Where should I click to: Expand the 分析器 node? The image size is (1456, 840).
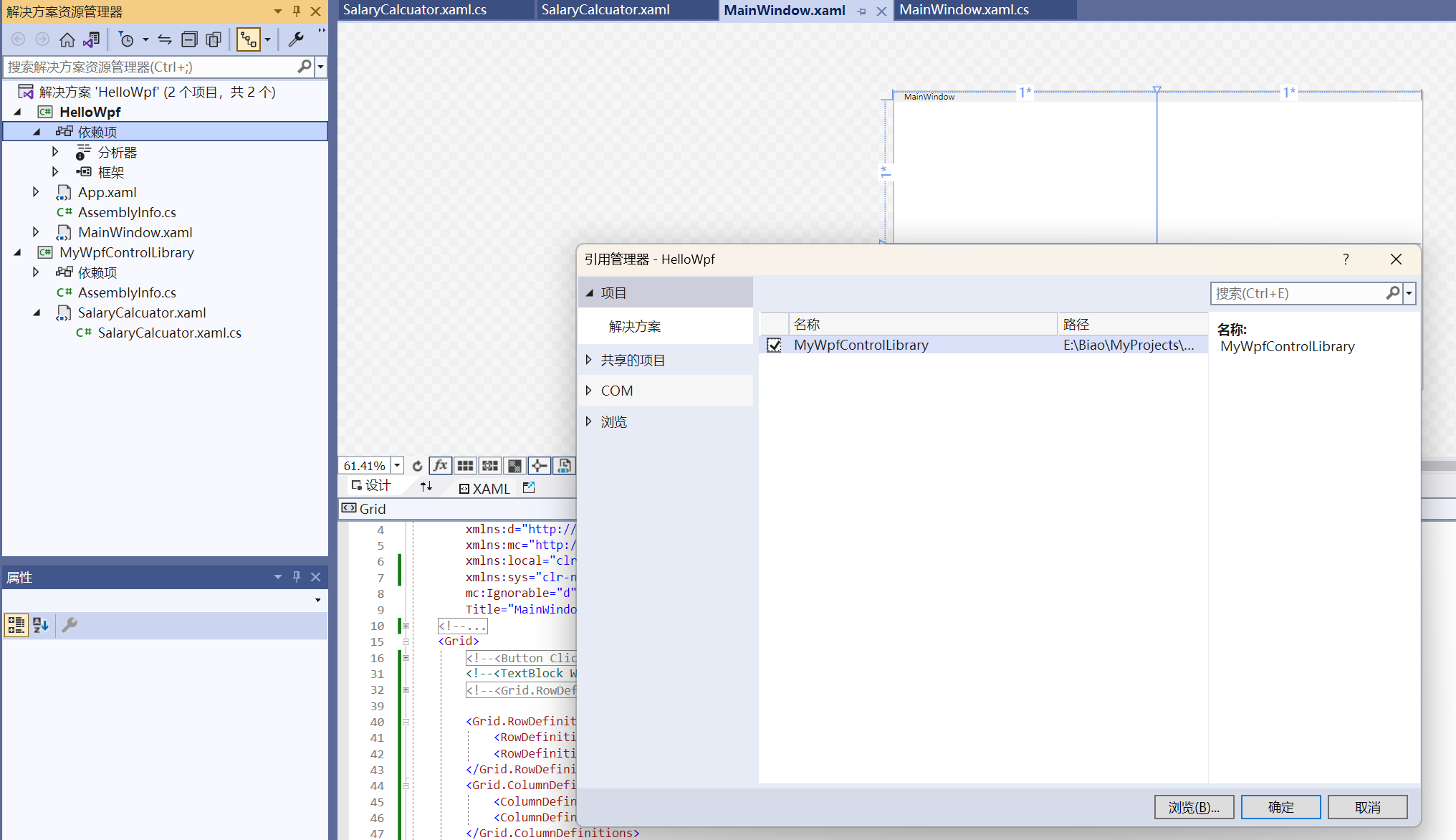(x=55, y=152)
